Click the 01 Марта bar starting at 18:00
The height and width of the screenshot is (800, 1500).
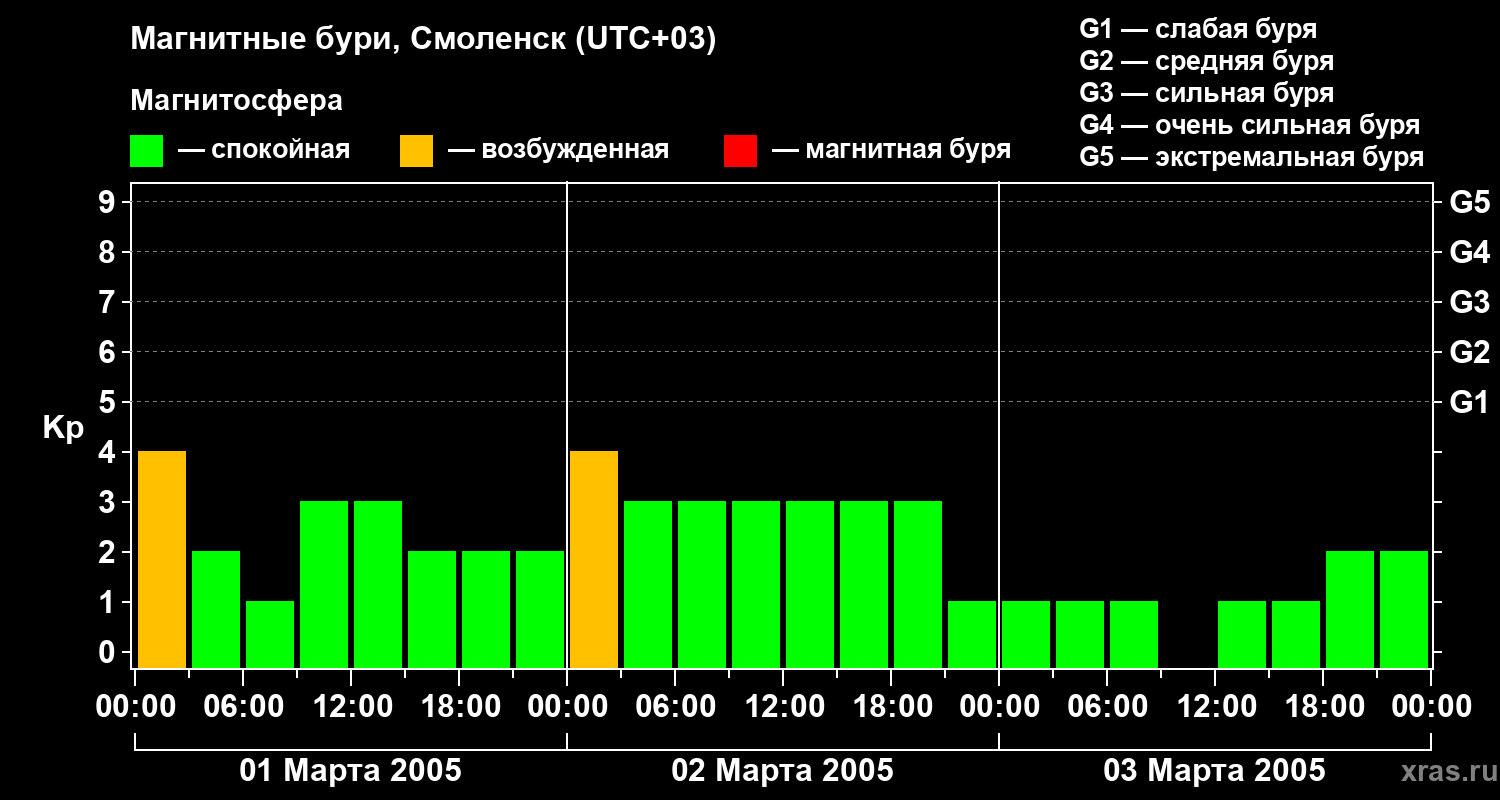pyautogui.click(x=486, y=610)
